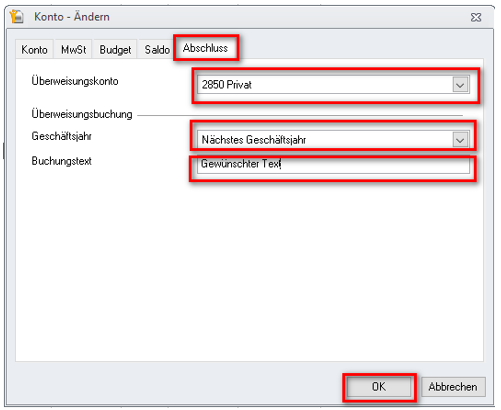
Task: Select the Budget tab
Action: click(x=115, y=50)
